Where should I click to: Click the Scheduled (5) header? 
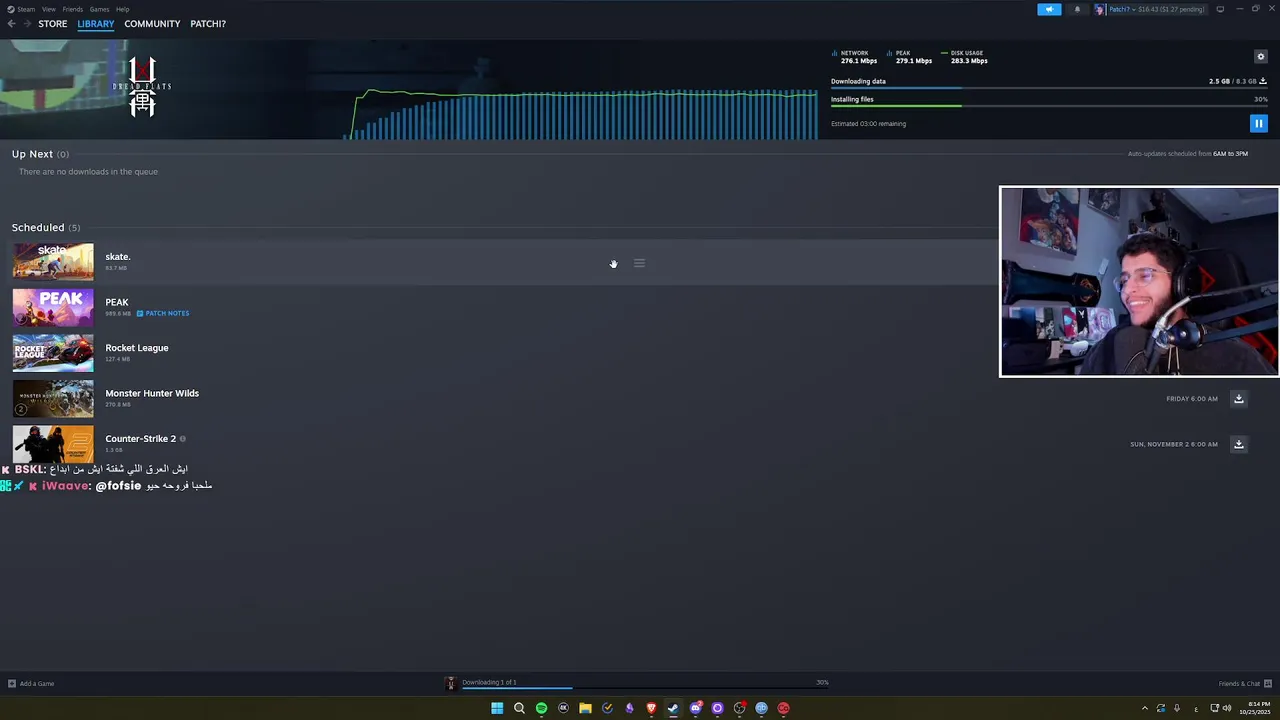(x=46, y=228)
